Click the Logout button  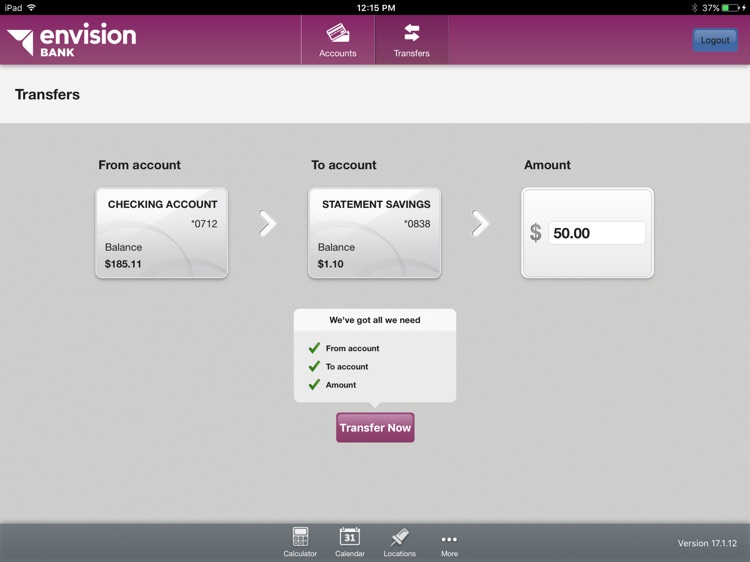coord(715,40)
